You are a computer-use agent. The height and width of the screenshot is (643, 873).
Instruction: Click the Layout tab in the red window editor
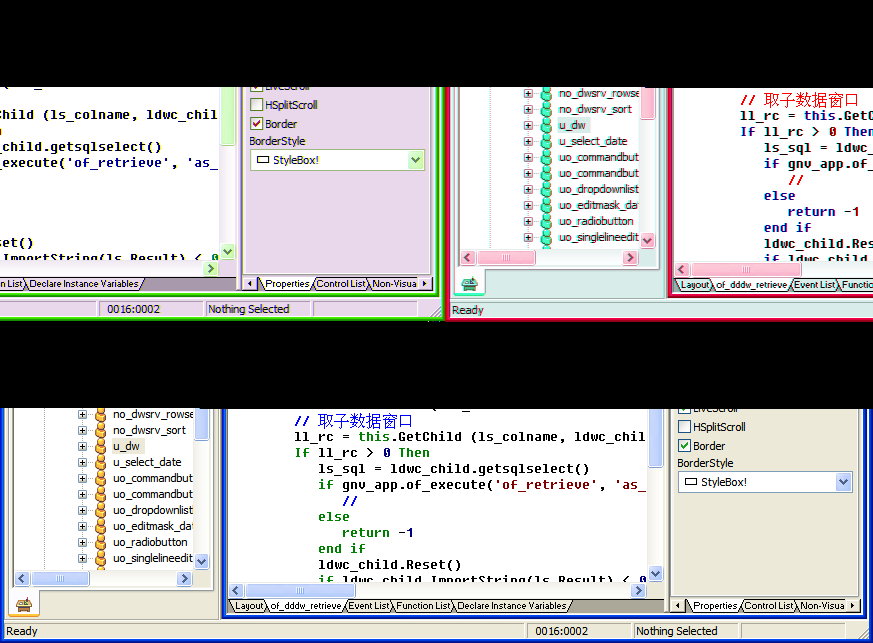695,285
